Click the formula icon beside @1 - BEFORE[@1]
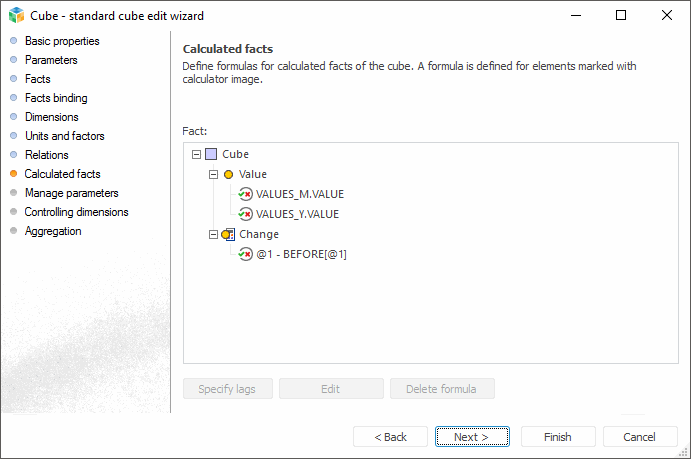The height and width of the screenshot is (459, 691). click(245, 254)
